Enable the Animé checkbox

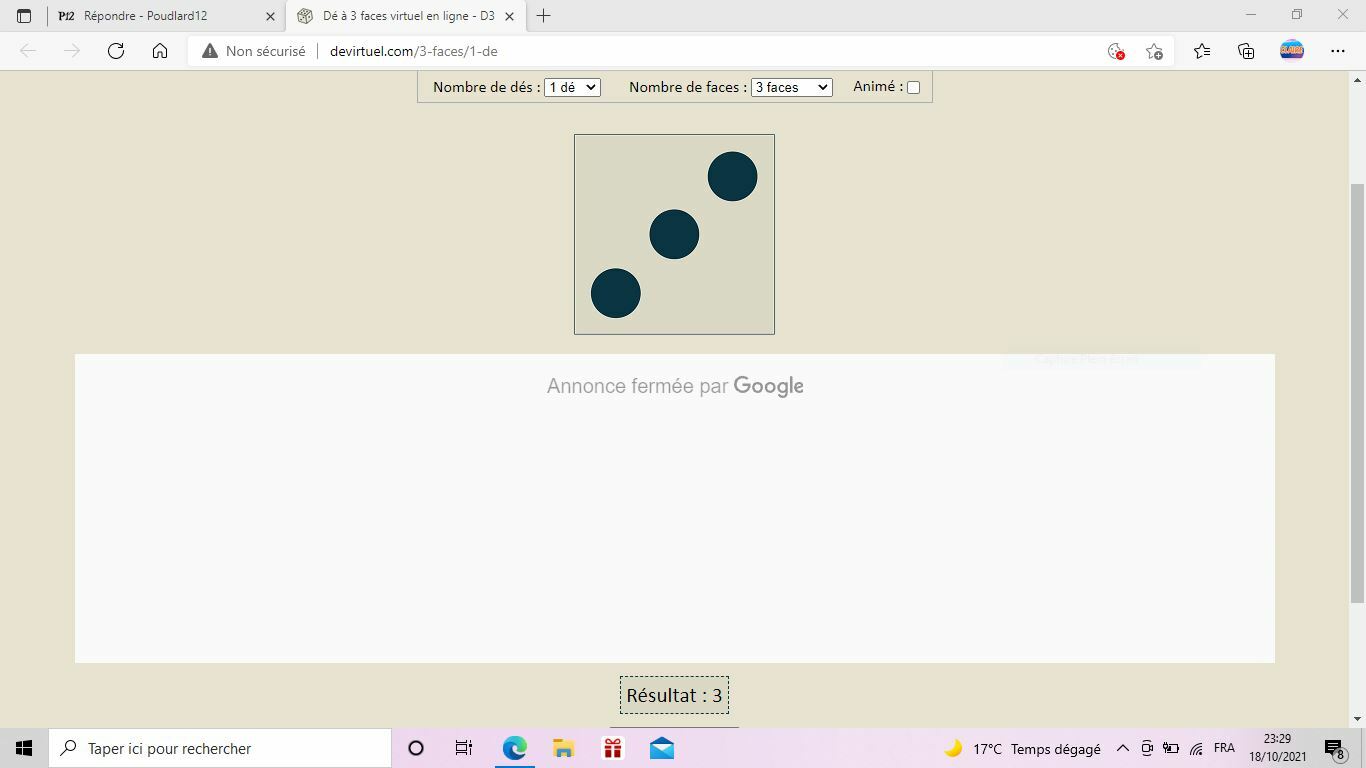pos(913,87)
